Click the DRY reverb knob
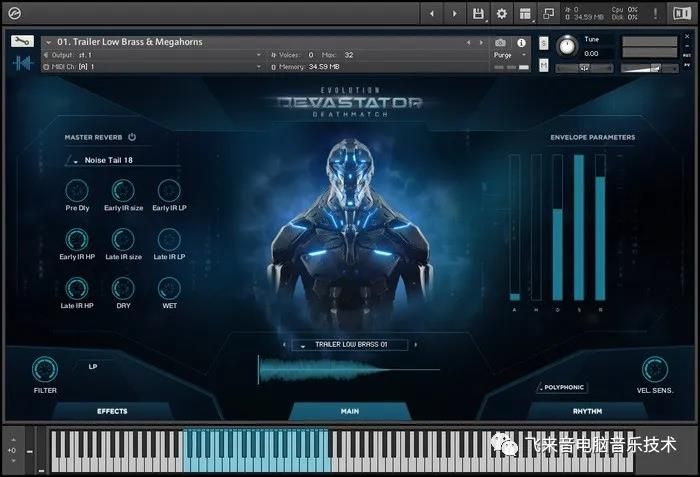This screenshot has width=700, height=477. (123, 288)
